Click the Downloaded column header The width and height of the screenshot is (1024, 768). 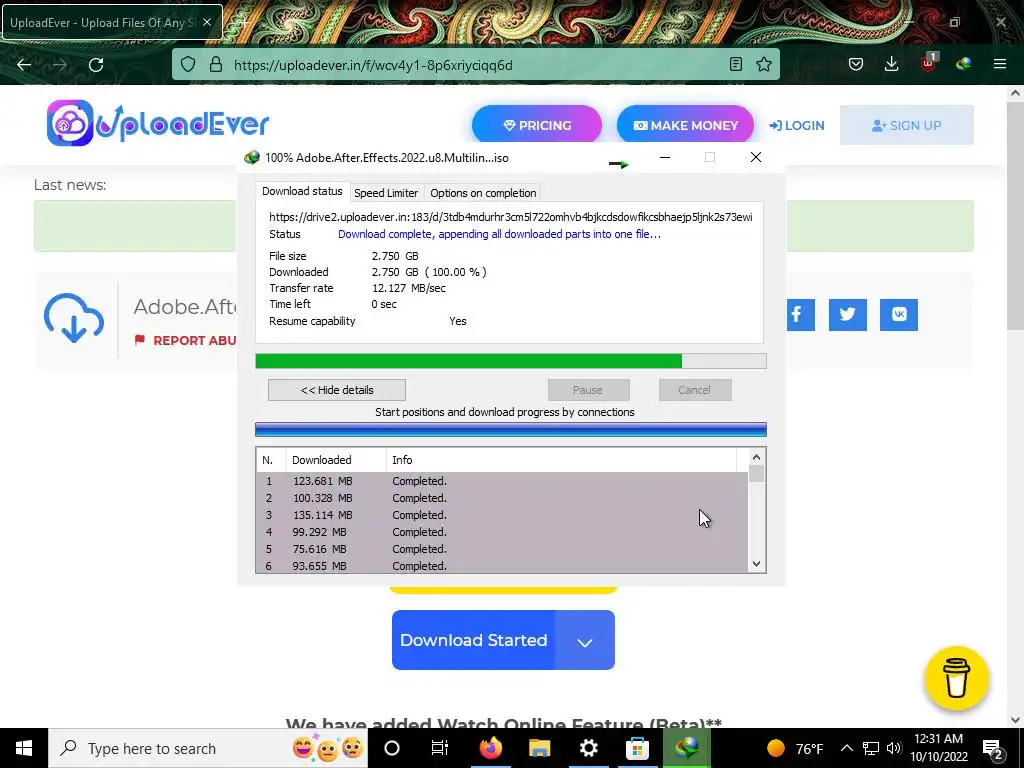(336, 460)
